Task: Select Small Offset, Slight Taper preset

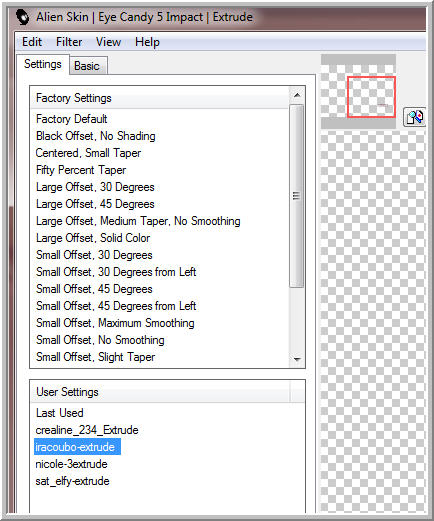Action: pyautogui.click(x=95, y=357)
